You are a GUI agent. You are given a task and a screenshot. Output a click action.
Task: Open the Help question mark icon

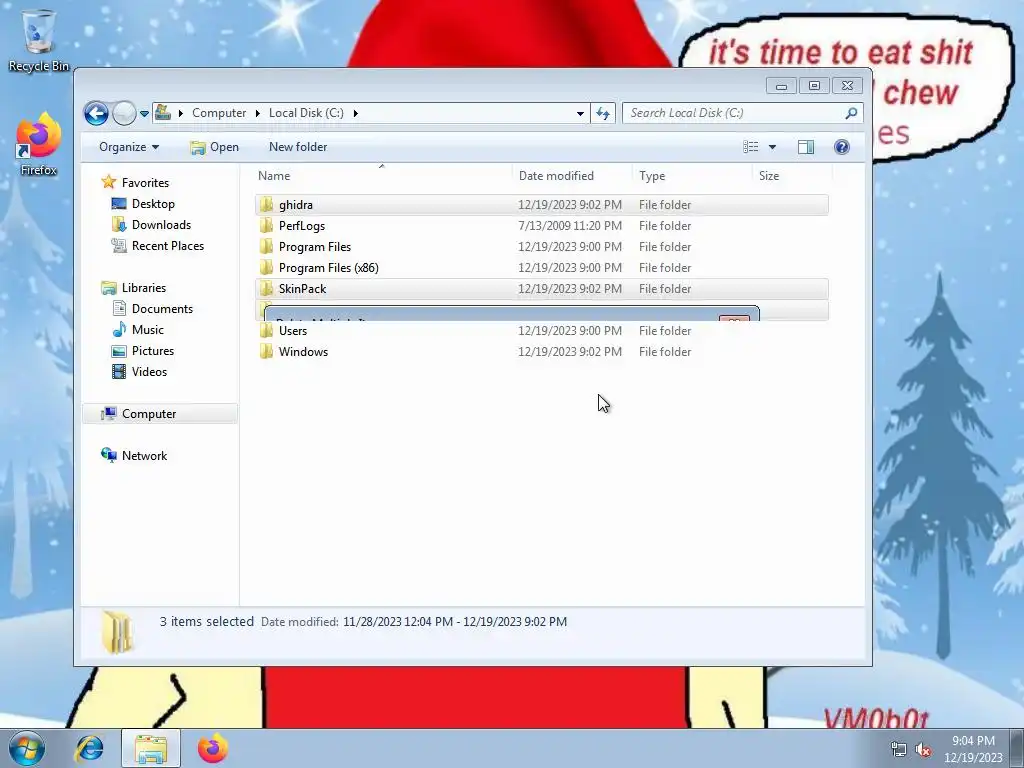(842, 147)
